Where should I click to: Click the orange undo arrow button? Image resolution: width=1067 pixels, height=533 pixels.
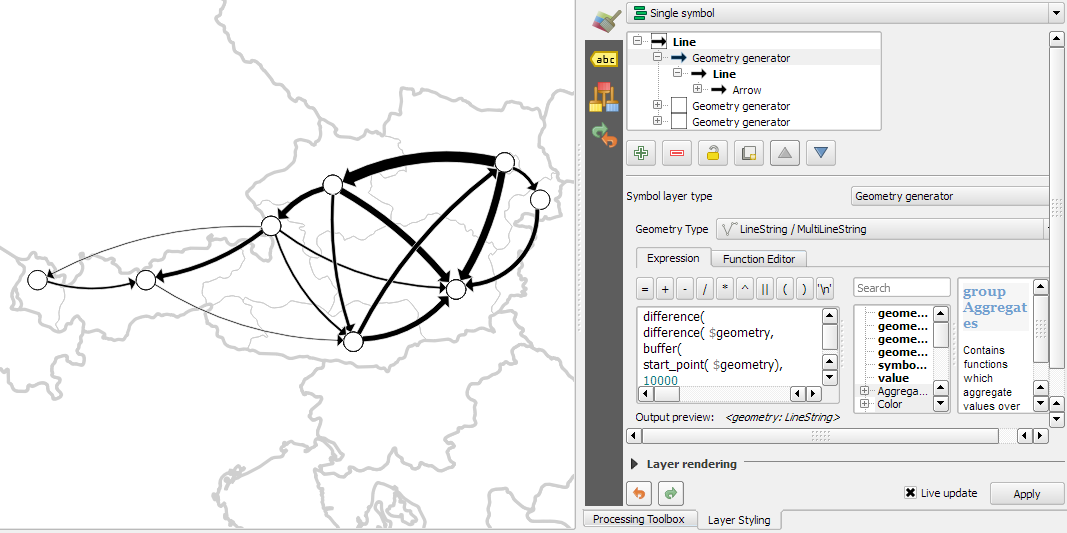[640, 493]
